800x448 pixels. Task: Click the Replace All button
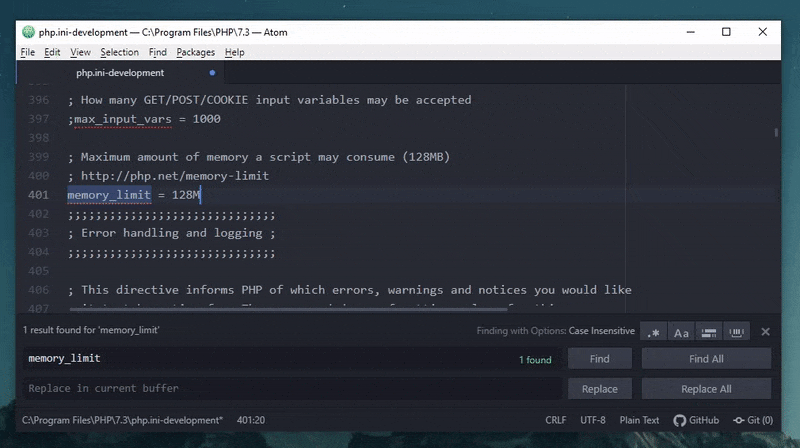706,389
